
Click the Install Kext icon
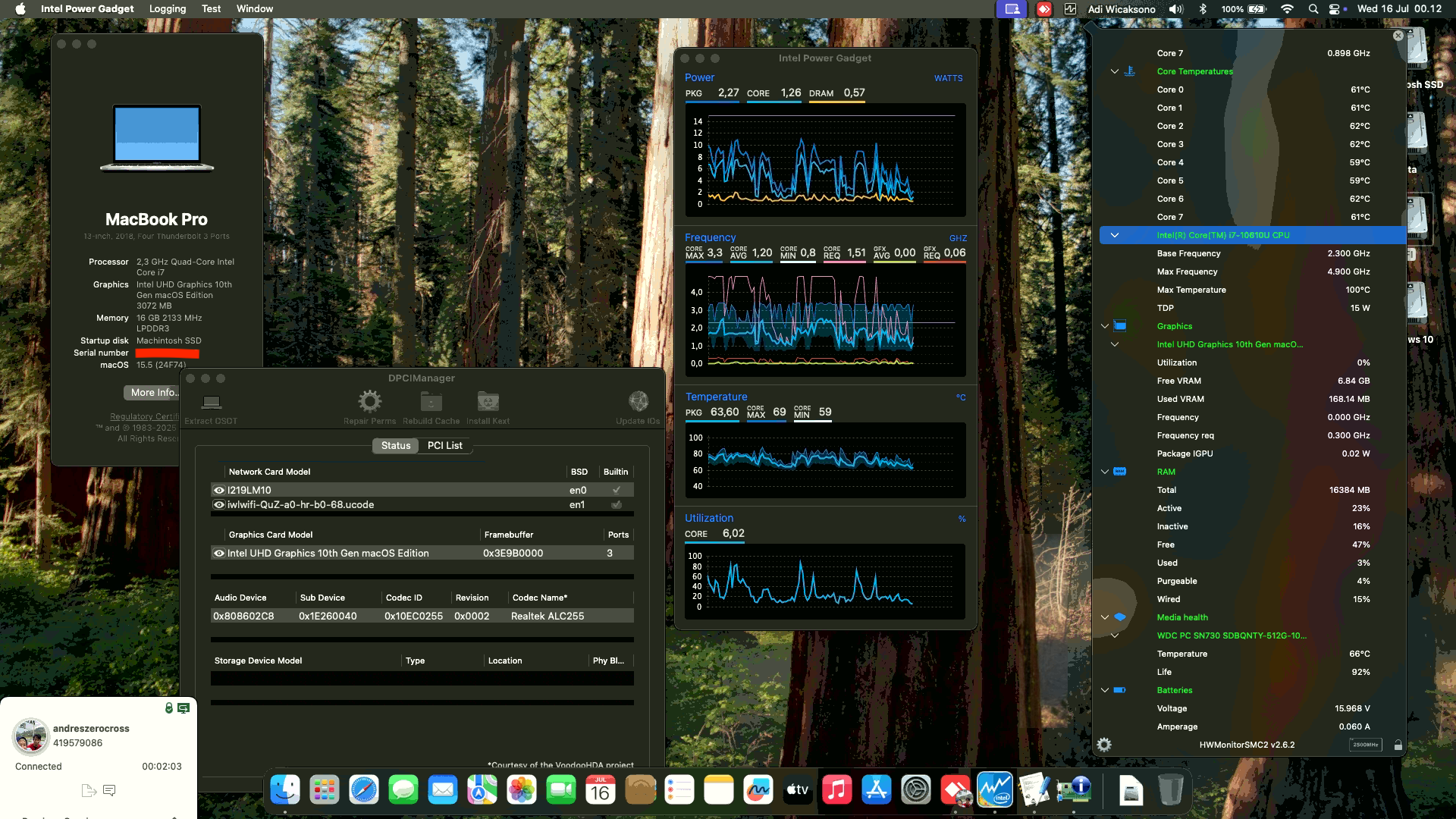(x=487, y=403)
